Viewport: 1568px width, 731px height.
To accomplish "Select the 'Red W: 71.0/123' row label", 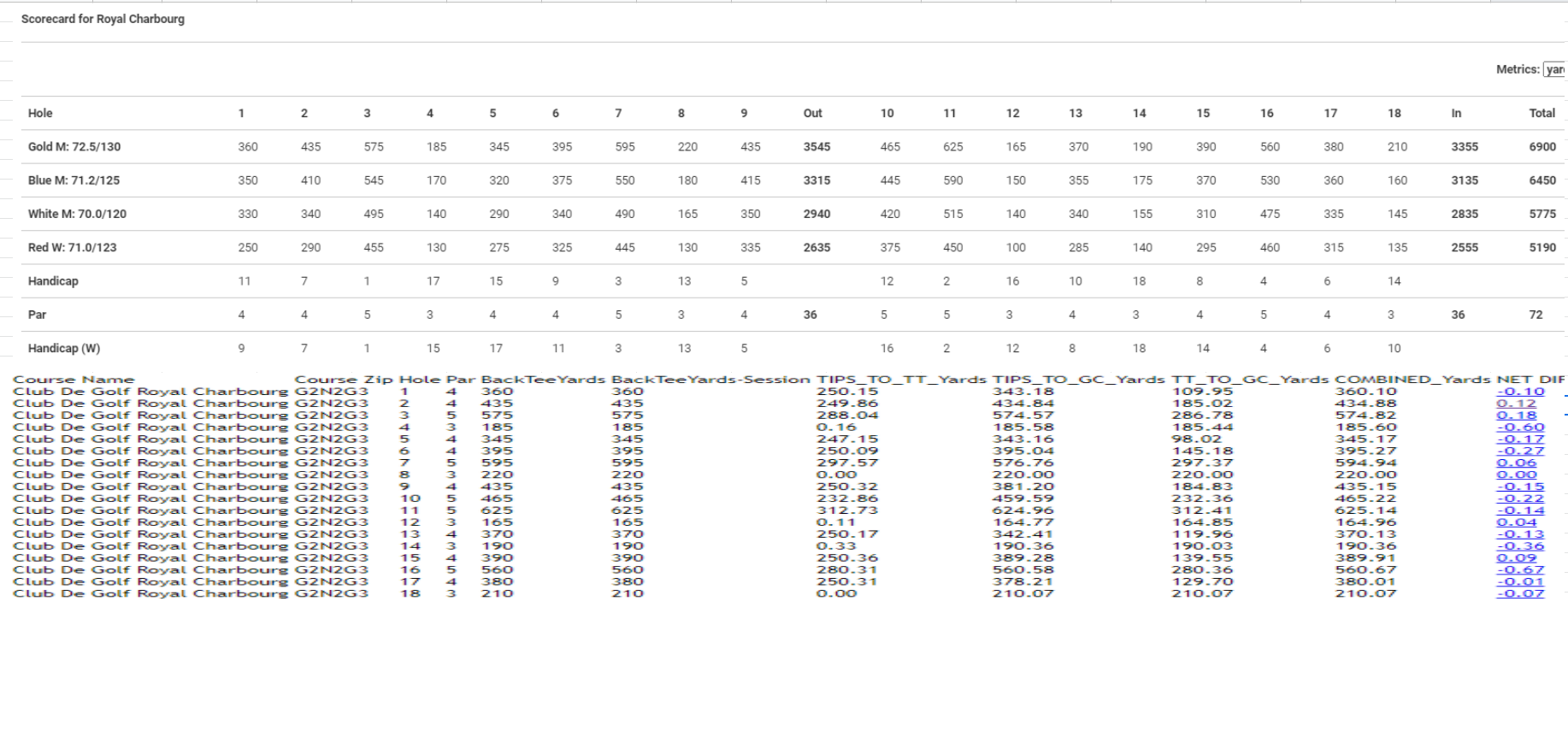I will tap(73, 248).
